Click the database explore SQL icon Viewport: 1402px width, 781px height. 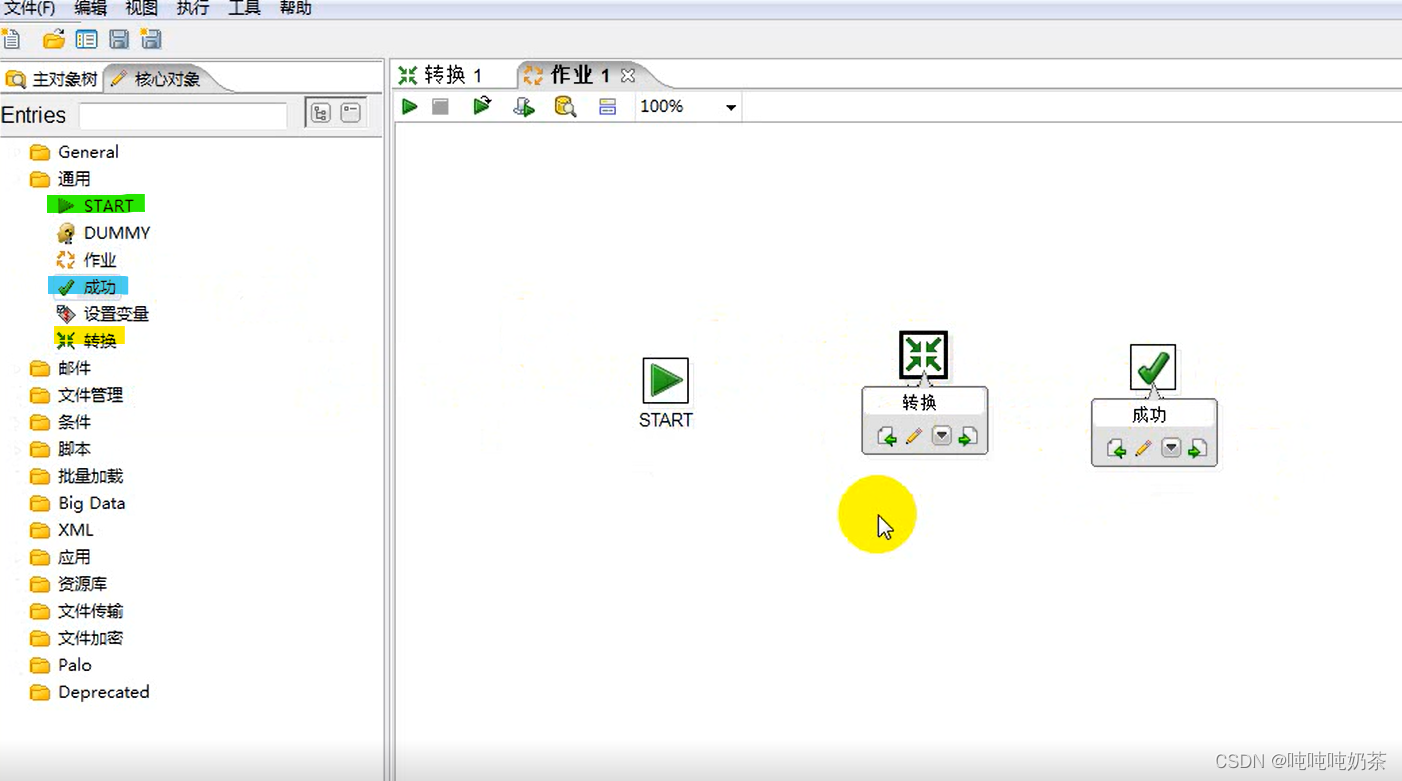pos(566,106)
